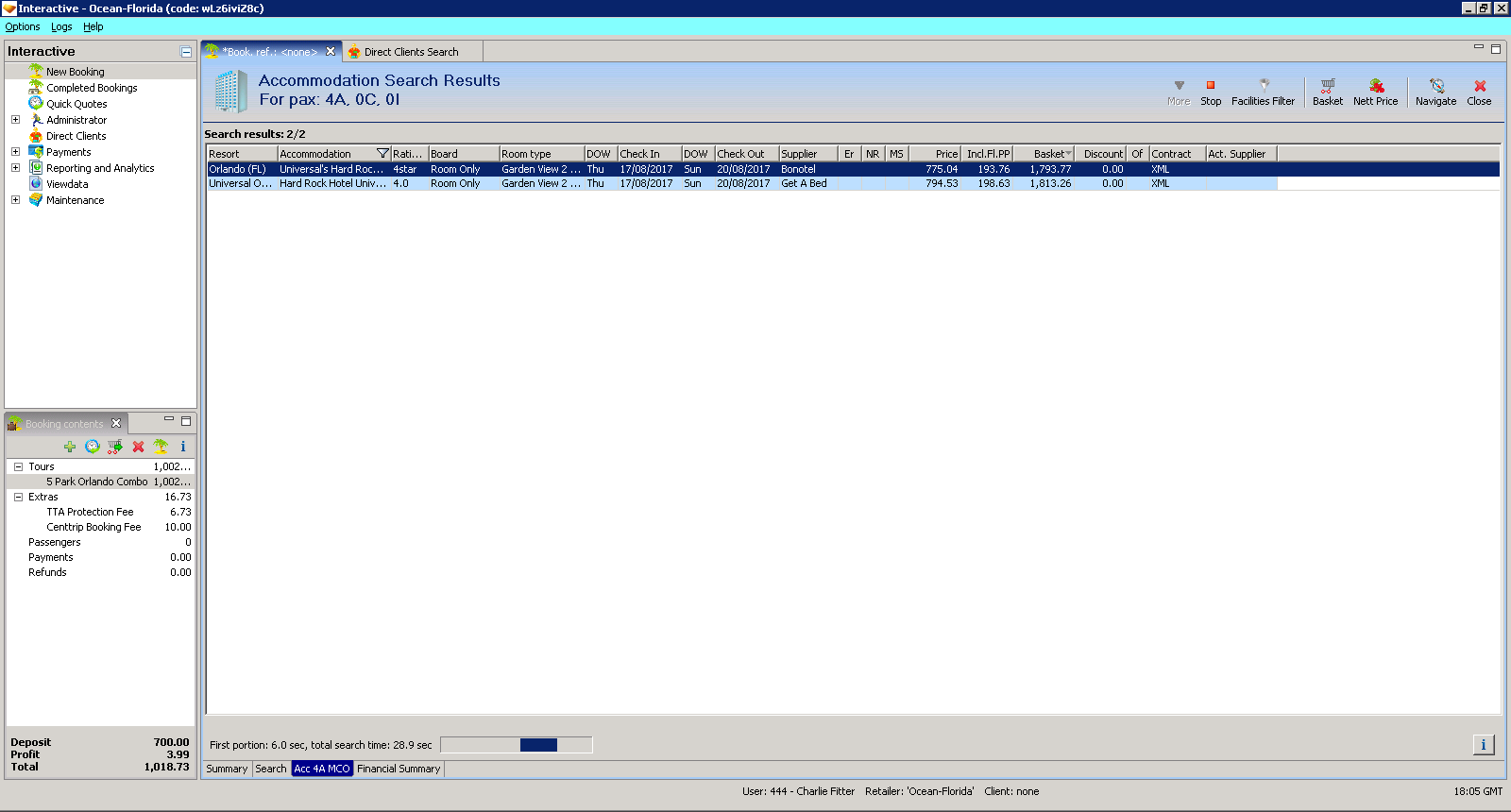This screenshot has width=1511, height=812.
Task: Click the search progress bar
Action: 517,745
